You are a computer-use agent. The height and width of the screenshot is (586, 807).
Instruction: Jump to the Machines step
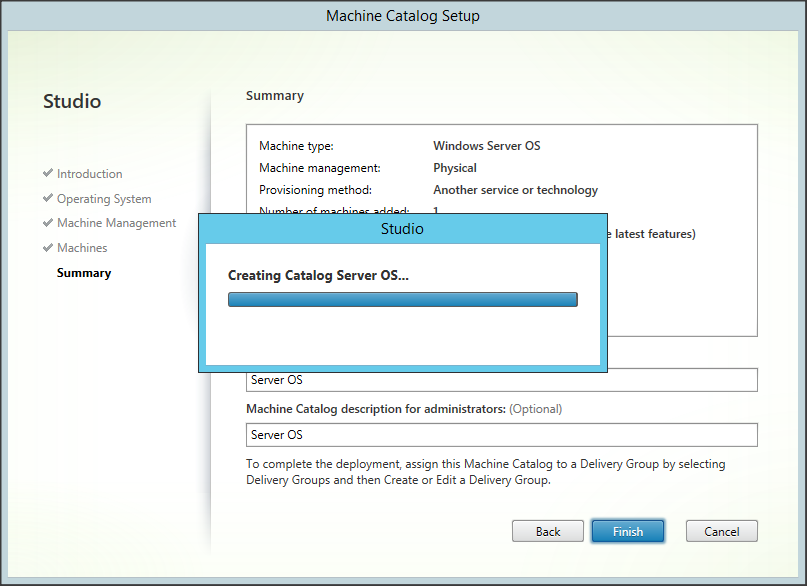[82, 248]
